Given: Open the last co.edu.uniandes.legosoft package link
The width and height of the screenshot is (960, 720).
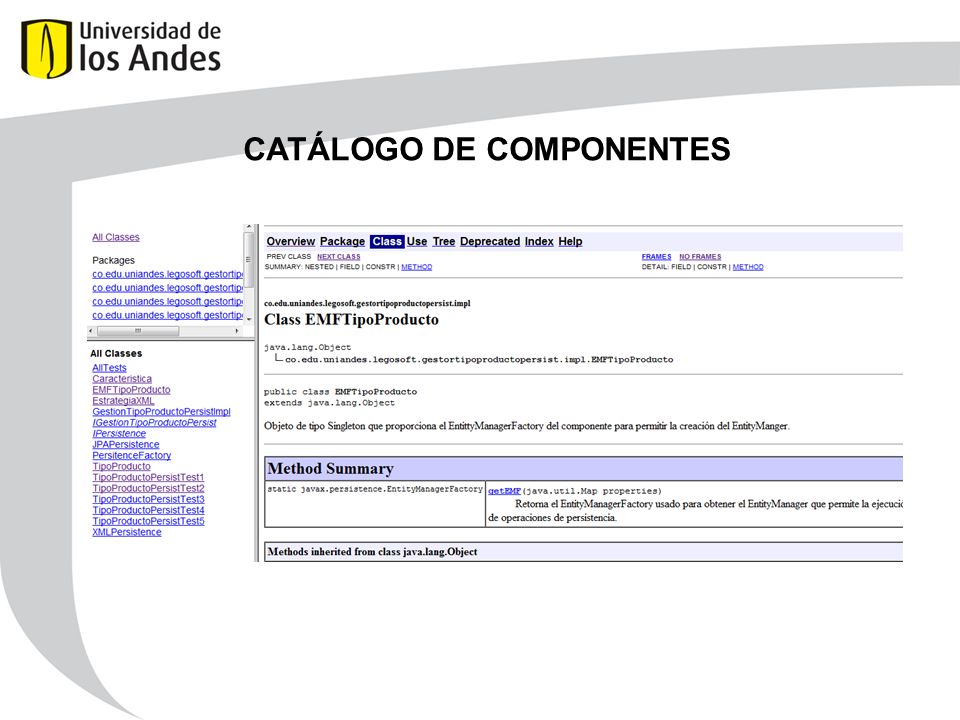Looking at the screenshot, I should click(168, 315).
